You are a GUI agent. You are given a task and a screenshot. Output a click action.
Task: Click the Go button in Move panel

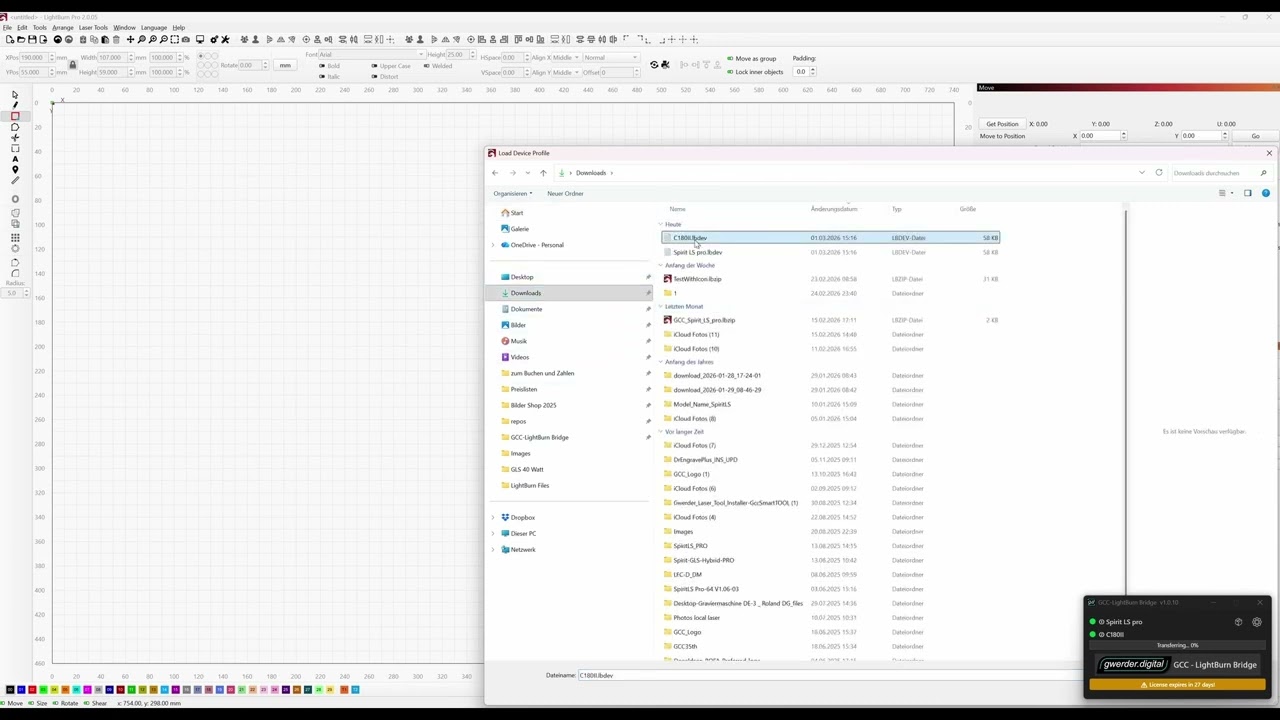[x=1255, y=136]
